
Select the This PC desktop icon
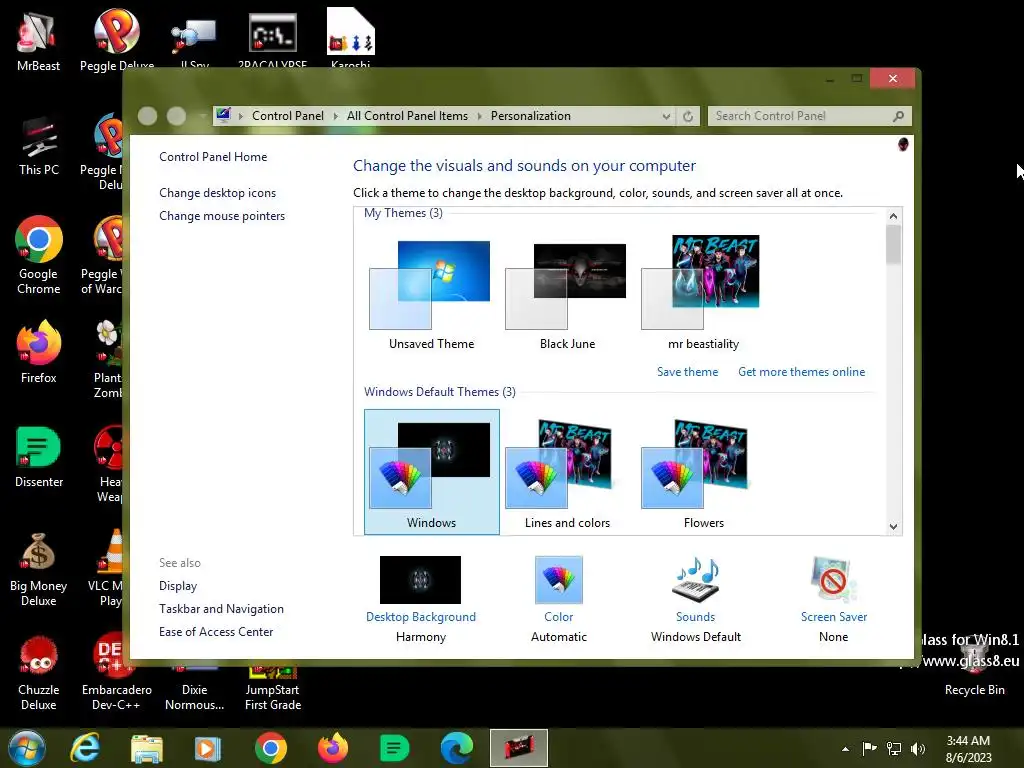tap(39, 147)
